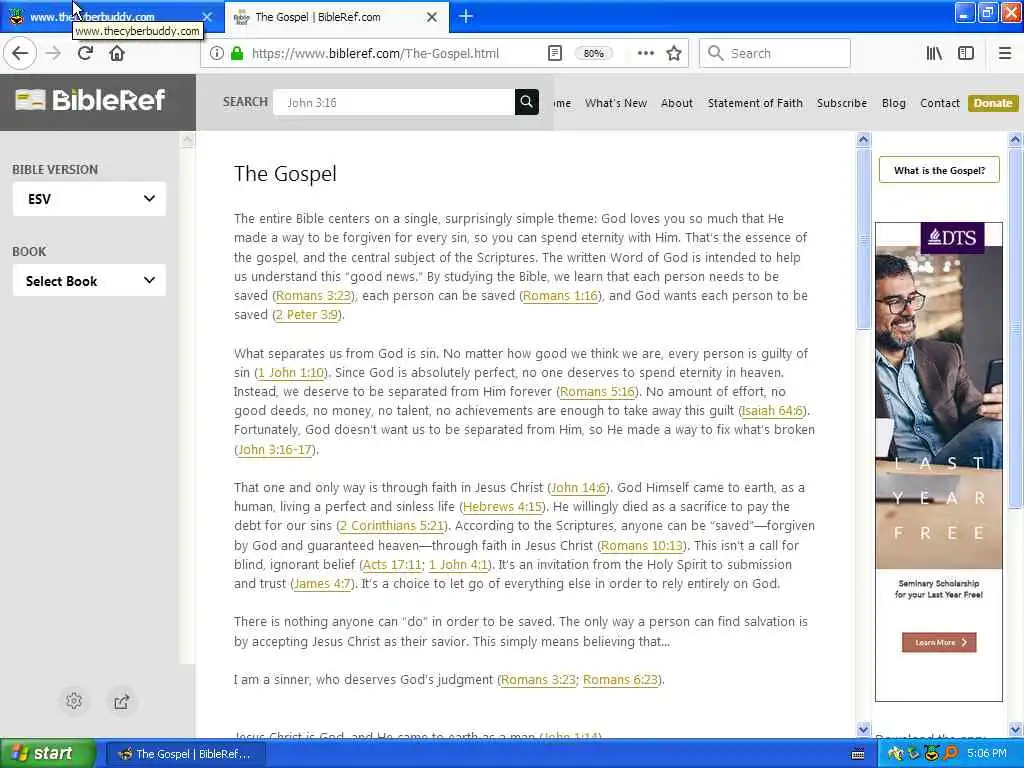1024x768 pixels.
Task: Select The Gospel | BibleRef.com tab
Action: [x=336, y=17]
